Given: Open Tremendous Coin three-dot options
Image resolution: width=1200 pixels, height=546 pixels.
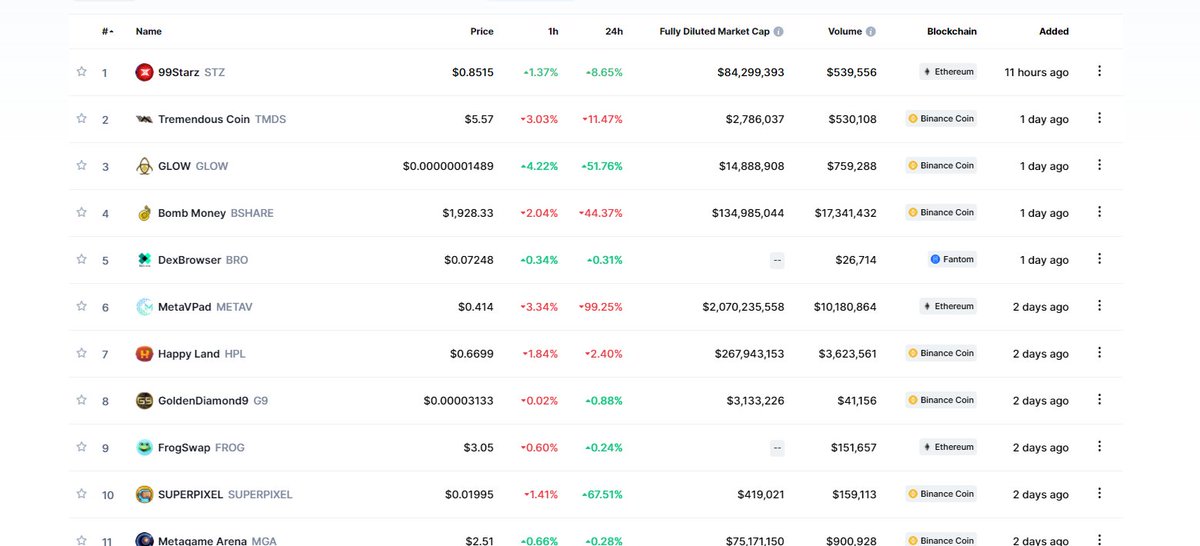Looking at the screenshot, I should (x=1099, y=118).
